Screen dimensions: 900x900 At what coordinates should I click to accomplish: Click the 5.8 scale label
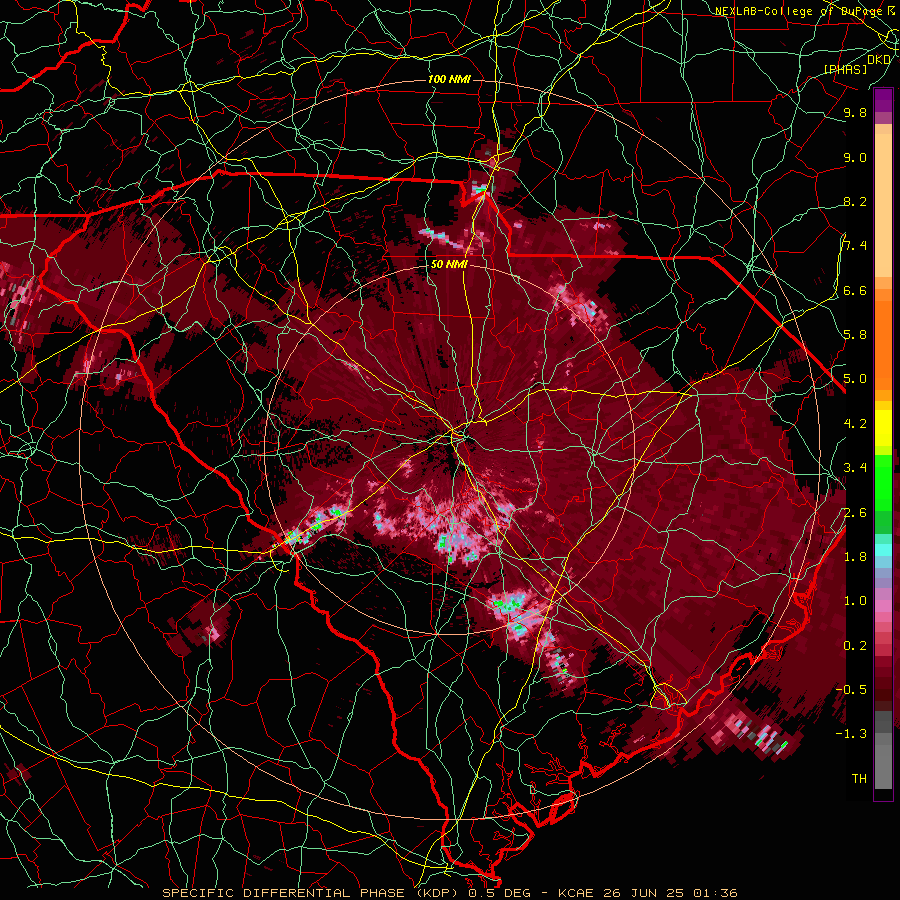pos(855,334)
